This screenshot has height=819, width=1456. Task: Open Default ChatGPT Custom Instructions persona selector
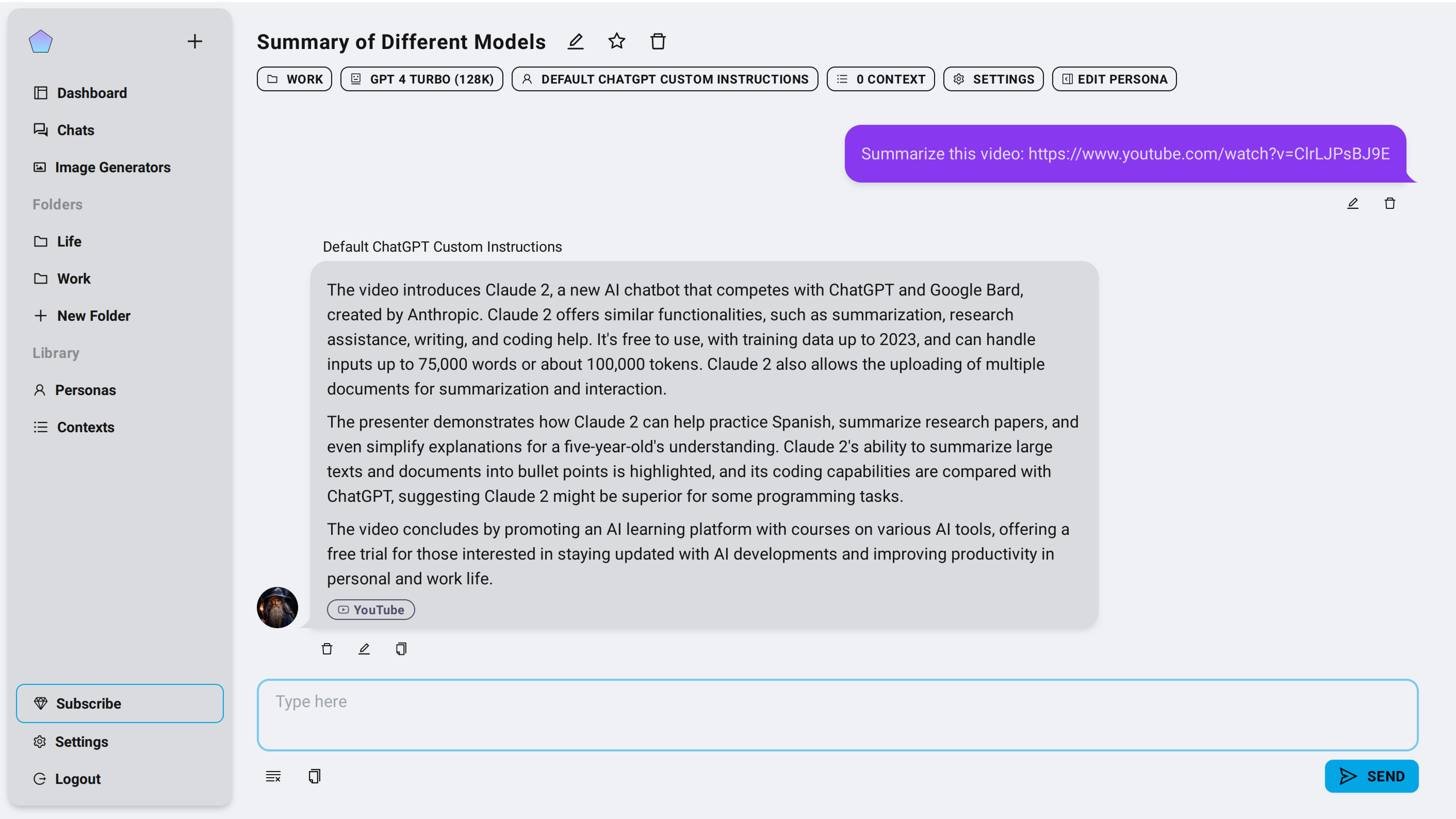coord(665,79)
